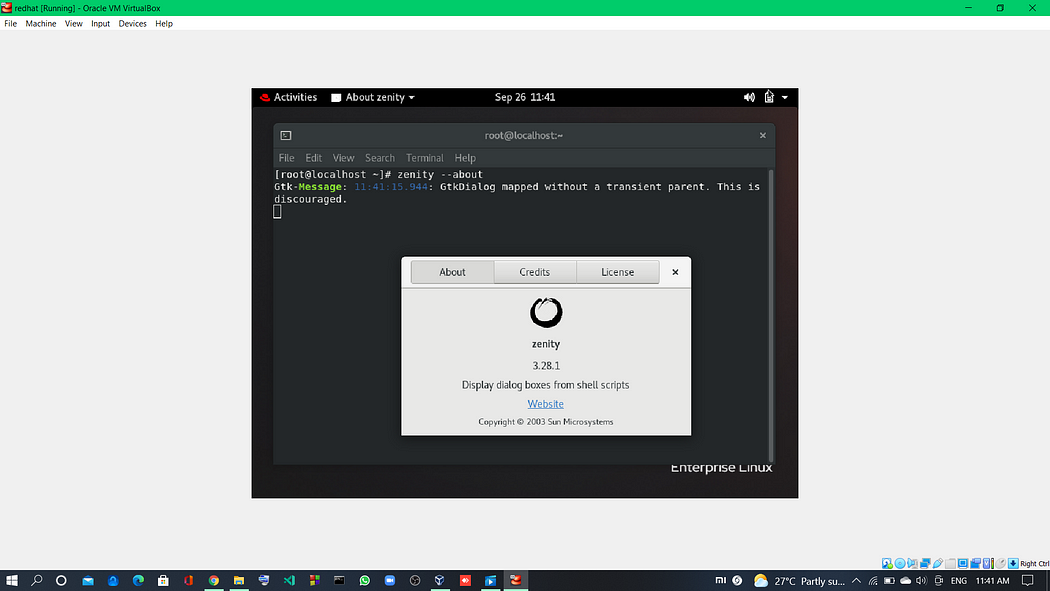1050x591 pixels.
Task: Expand hidden icons in the Windows system tray
Action: (x=855, y=580)
